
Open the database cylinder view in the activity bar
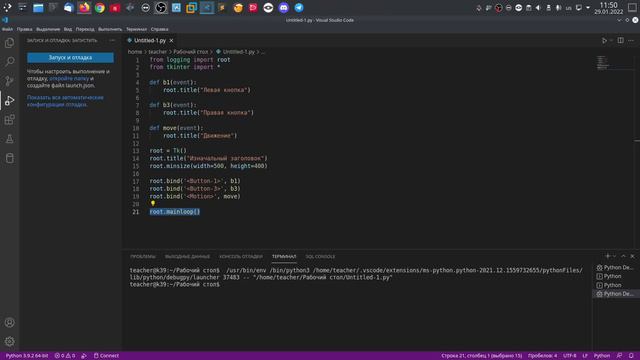point(9,158)
